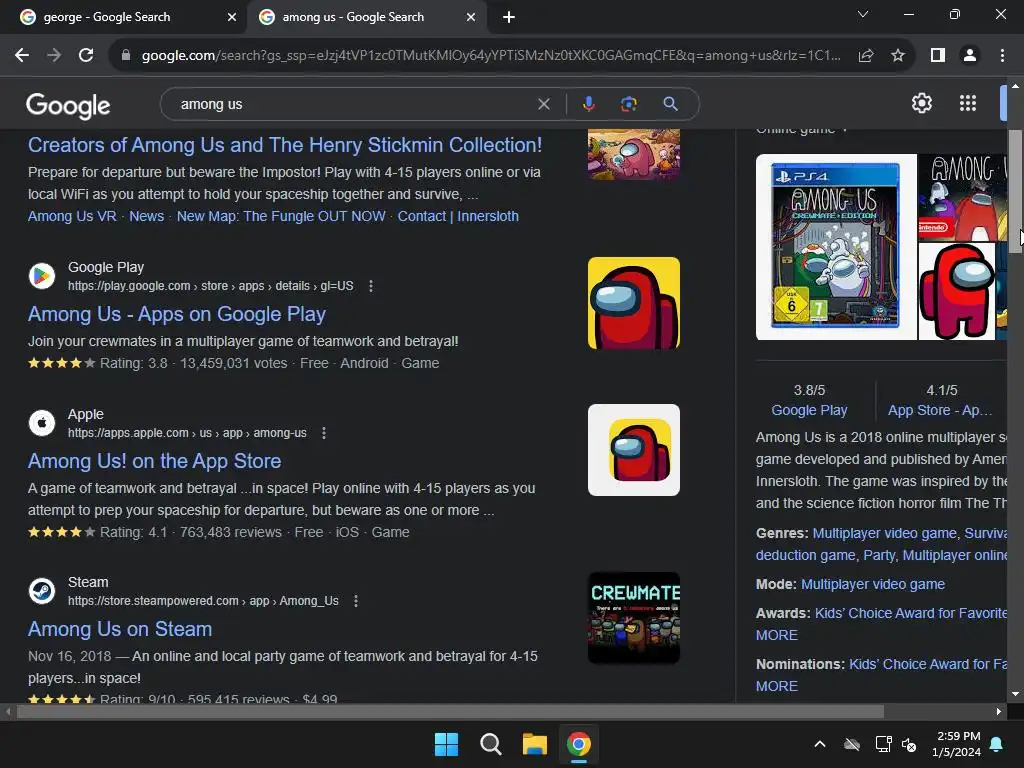Image resolution: width=1024 pixels, height=768 pixels.
Task: Open the red crewmate image in knowledge panel
Action: coord(957,291)
